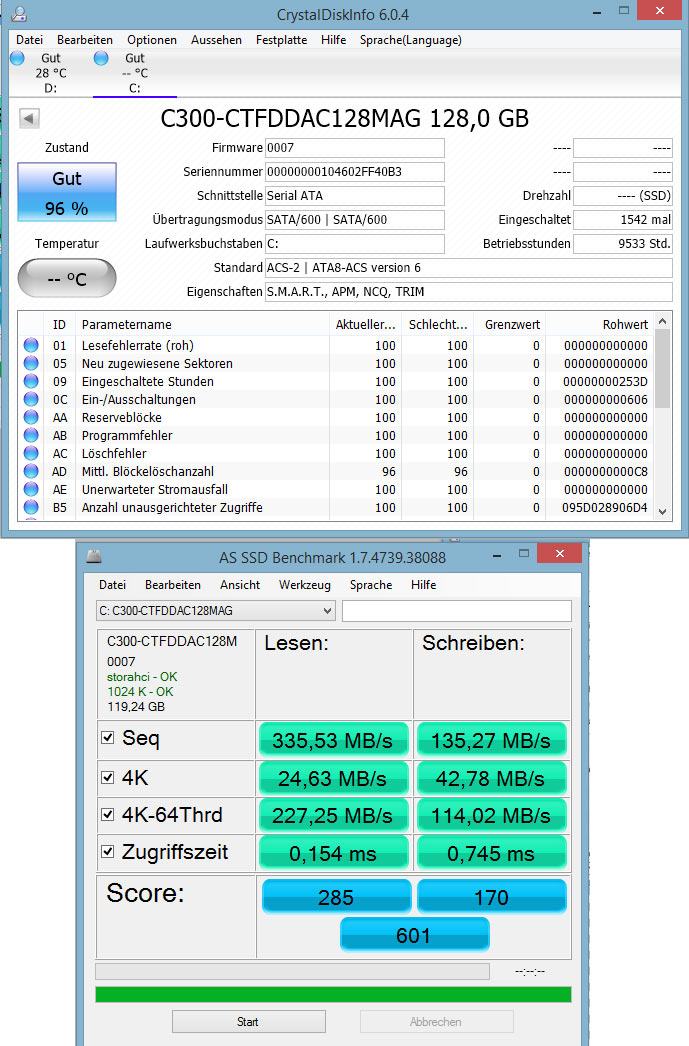Open Aussehen menu in CrystalDiskInfo
The width and height of the screenshot is (689, 1046).
coord(216,40)
